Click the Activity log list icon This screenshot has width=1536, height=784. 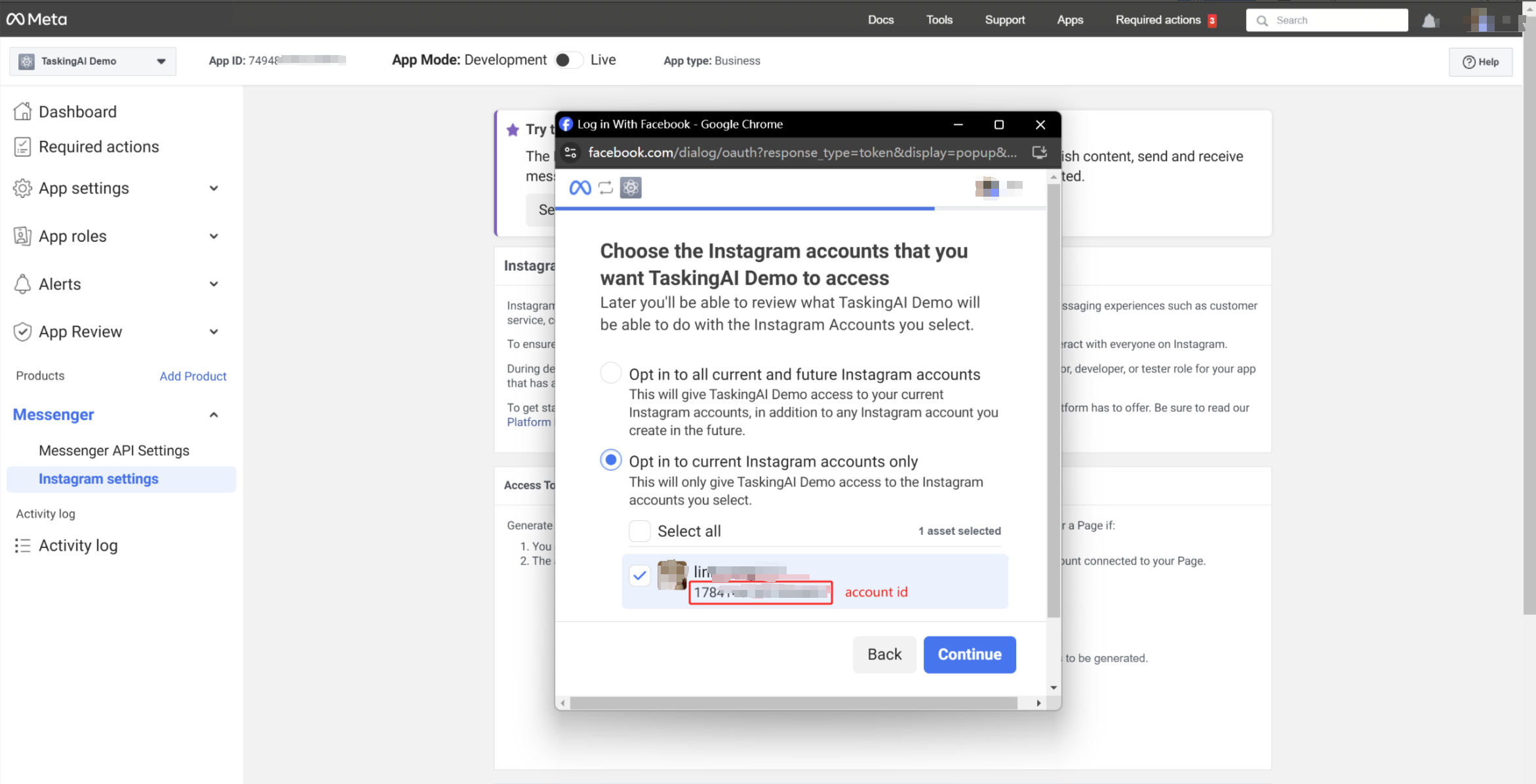[22, 545]
